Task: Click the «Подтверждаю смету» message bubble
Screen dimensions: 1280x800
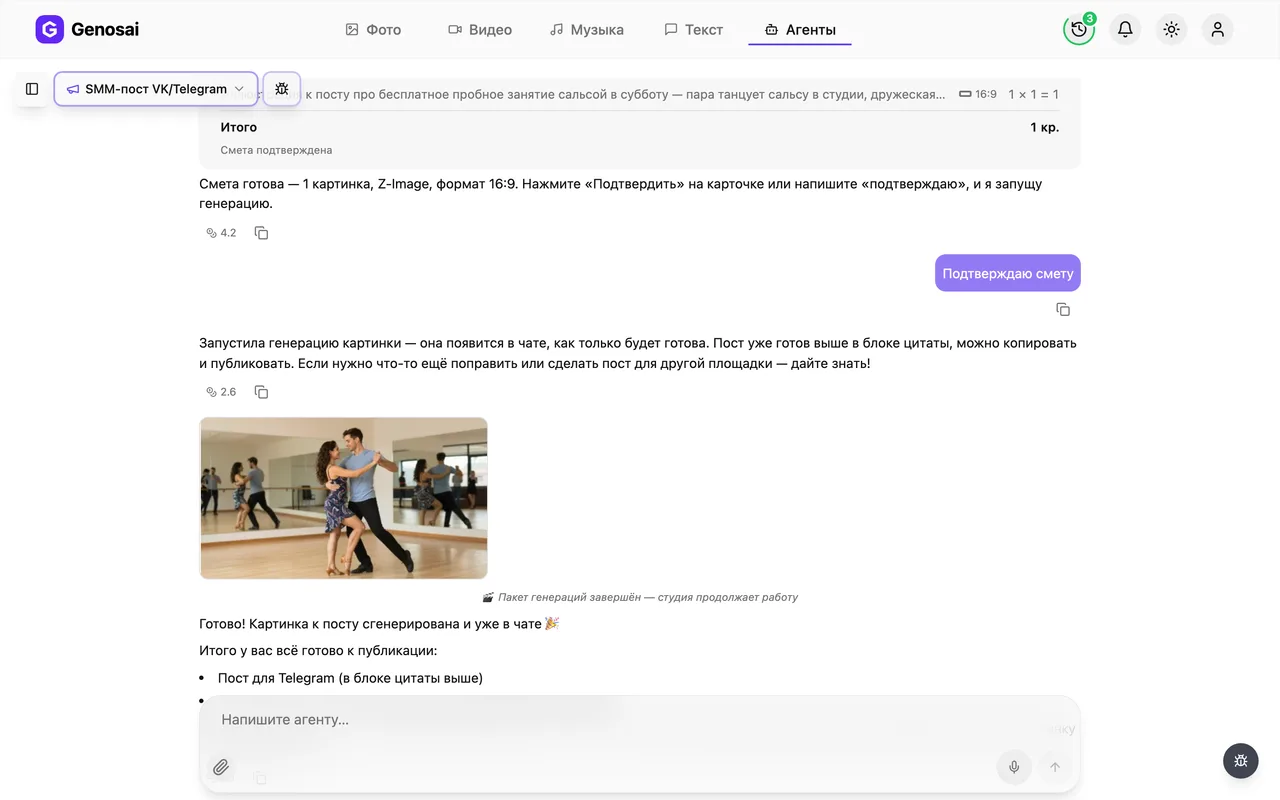Action: 1008,273
